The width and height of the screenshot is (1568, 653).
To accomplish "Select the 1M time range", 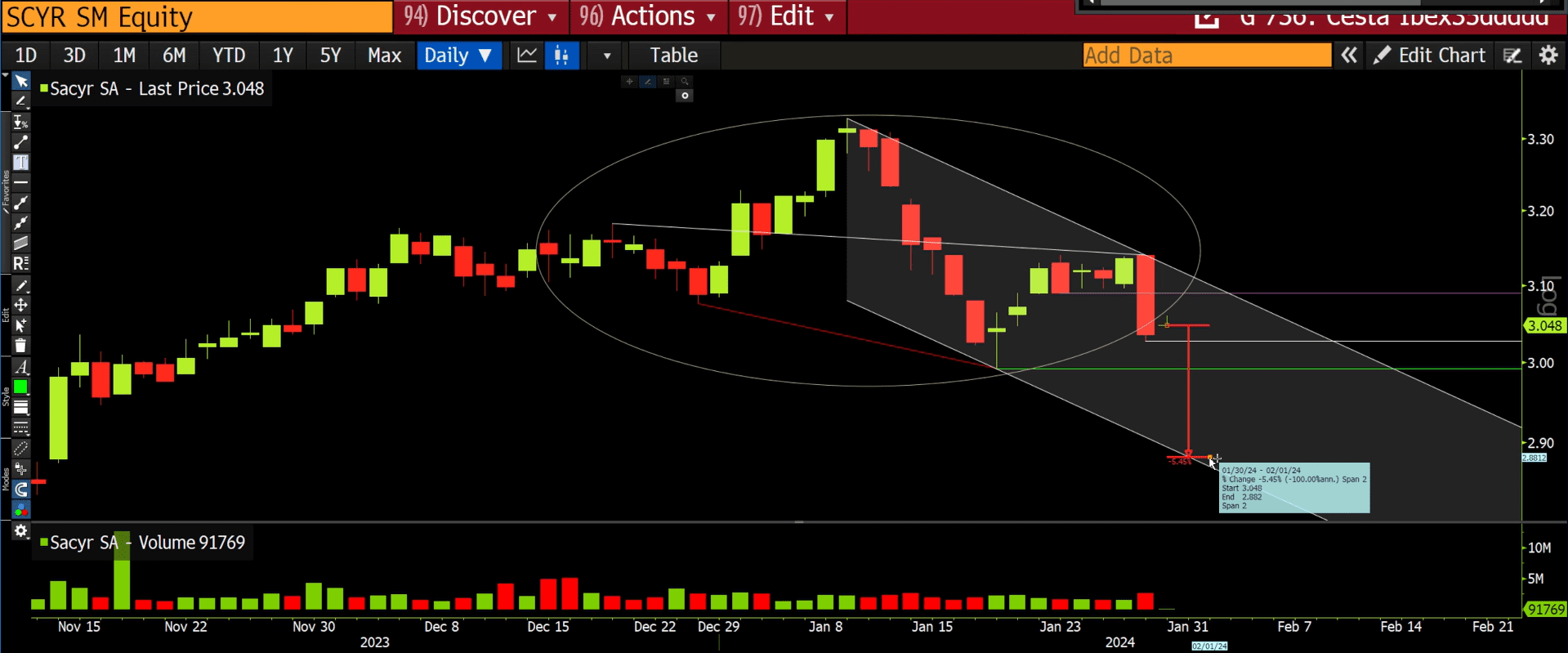I will coord(124,55).
